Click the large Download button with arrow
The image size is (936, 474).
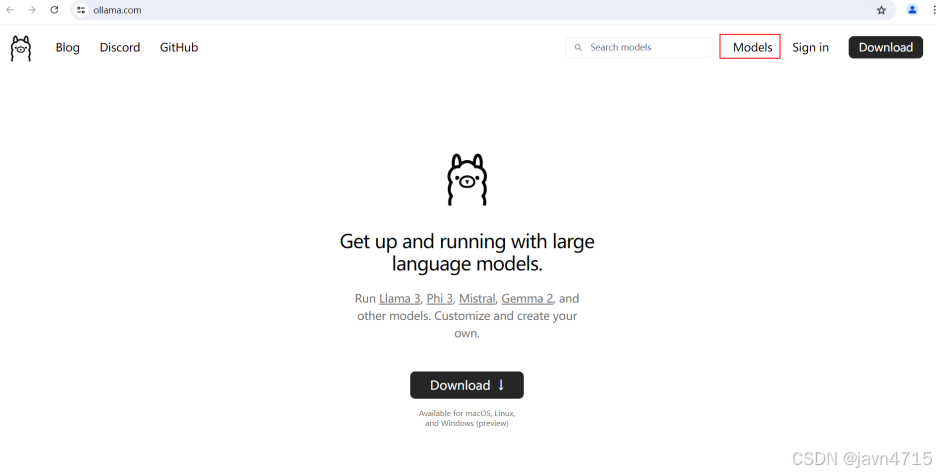point(467,385)
